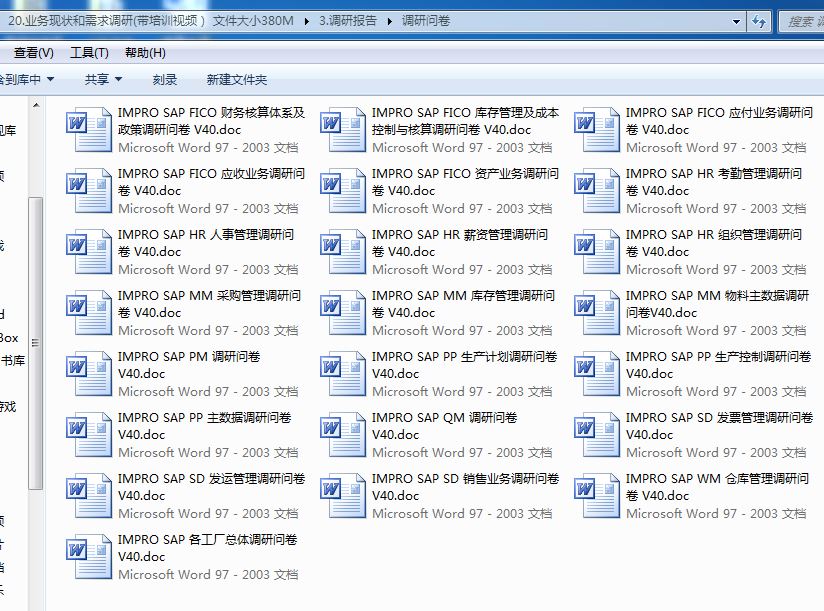Select file name IMPRO SAP FICO 财务核算体系及政策调研问卷
The image size is (824, 611).
(211, 121)
